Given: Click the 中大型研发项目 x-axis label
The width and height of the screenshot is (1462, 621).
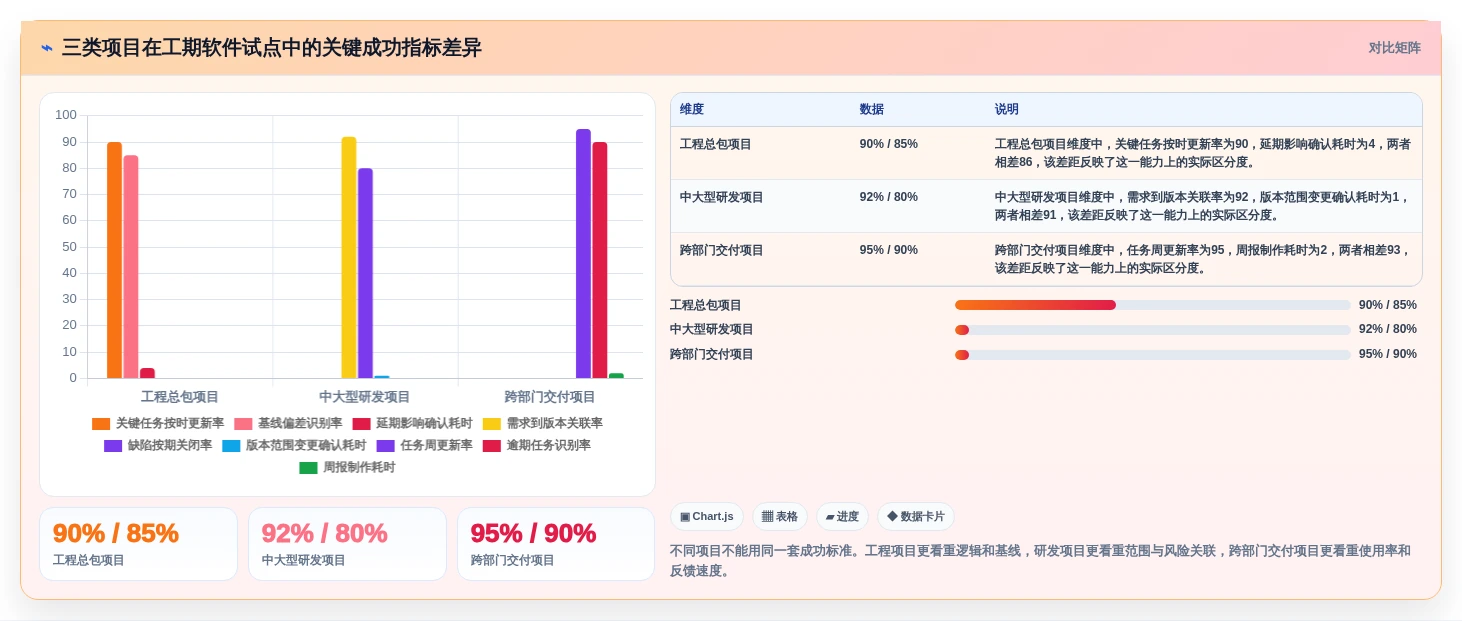Looking at the screenshot, I should coord(365,397).
